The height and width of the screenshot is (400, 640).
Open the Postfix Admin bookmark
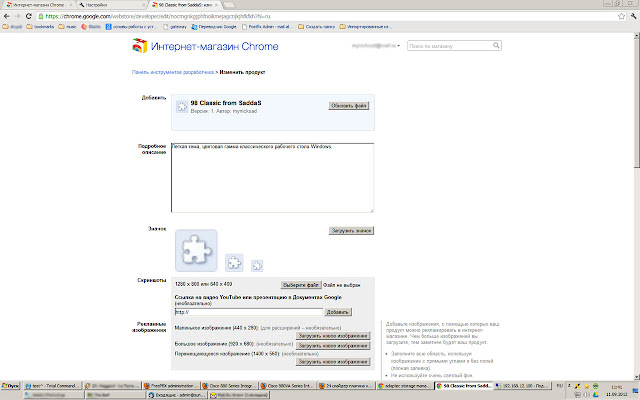(x=266, y=27)
